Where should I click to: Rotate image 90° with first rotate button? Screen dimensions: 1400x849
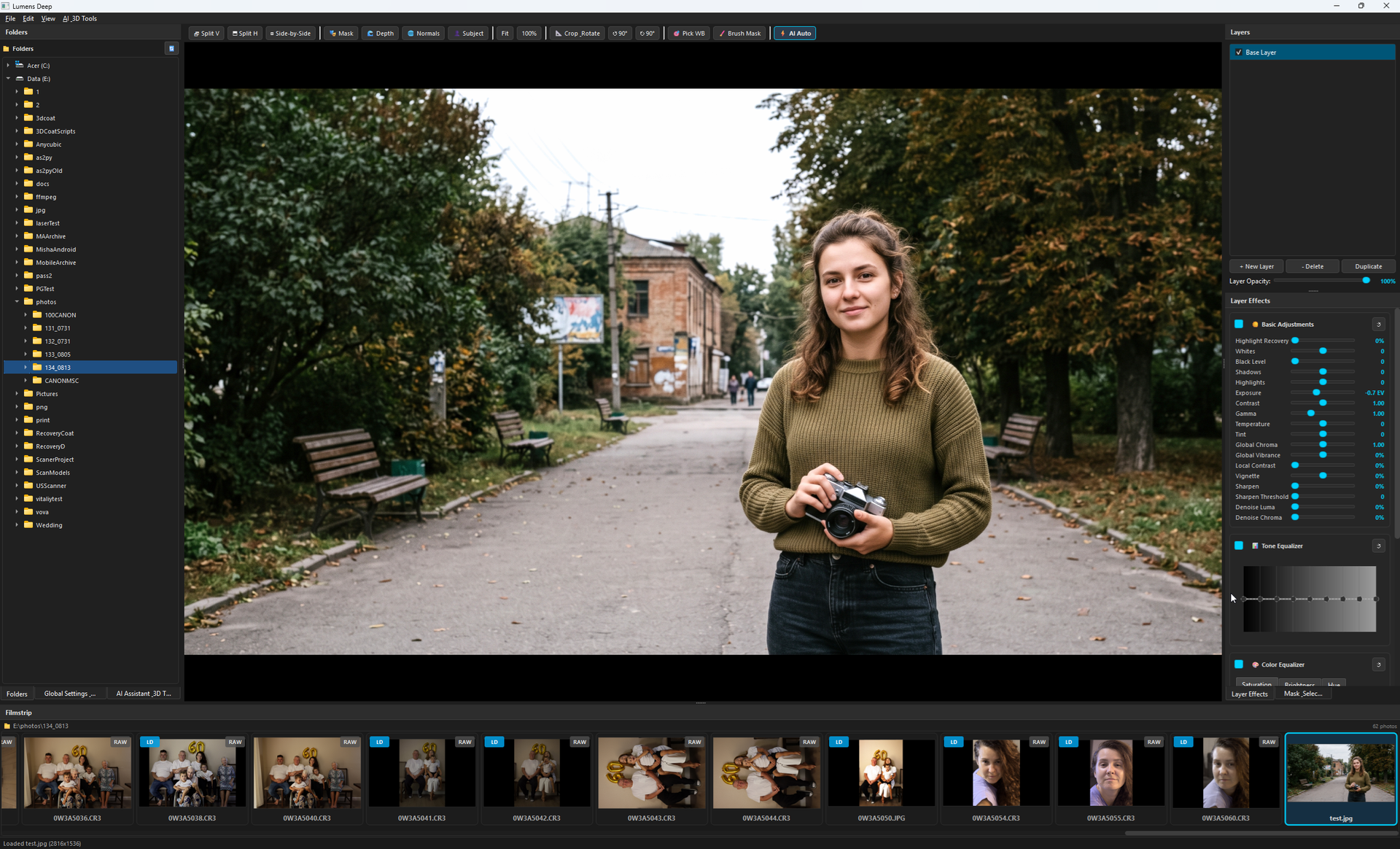pyautogui.click(x=620, y=34)
